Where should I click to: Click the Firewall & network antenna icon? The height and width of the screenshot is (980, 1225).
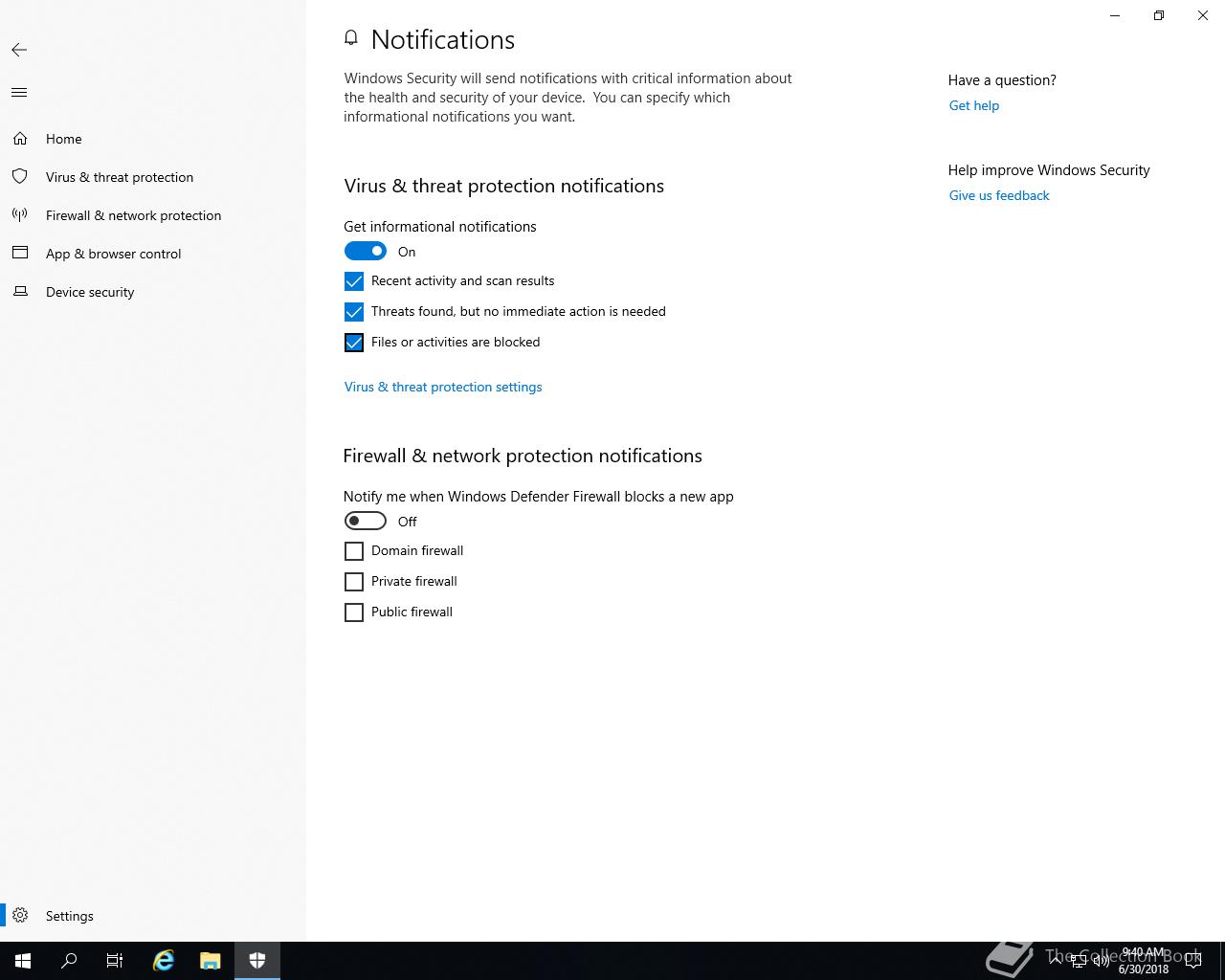tap(20, 215)
